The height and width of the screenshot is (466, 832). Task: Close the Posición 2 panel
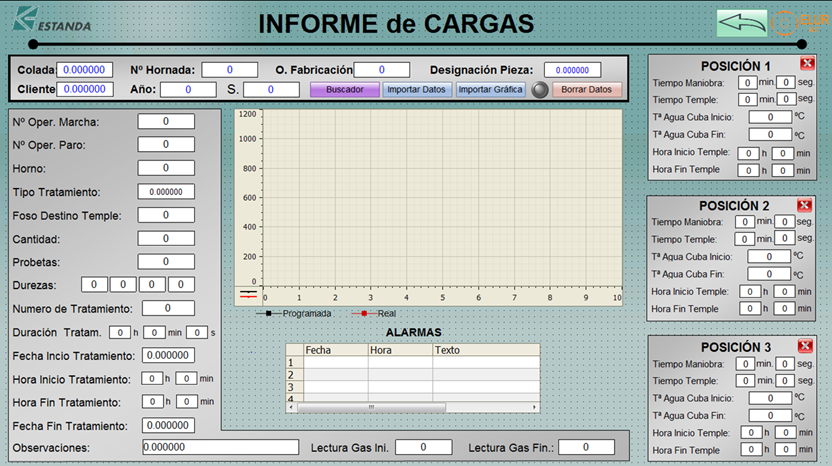(x=806, y=205)
